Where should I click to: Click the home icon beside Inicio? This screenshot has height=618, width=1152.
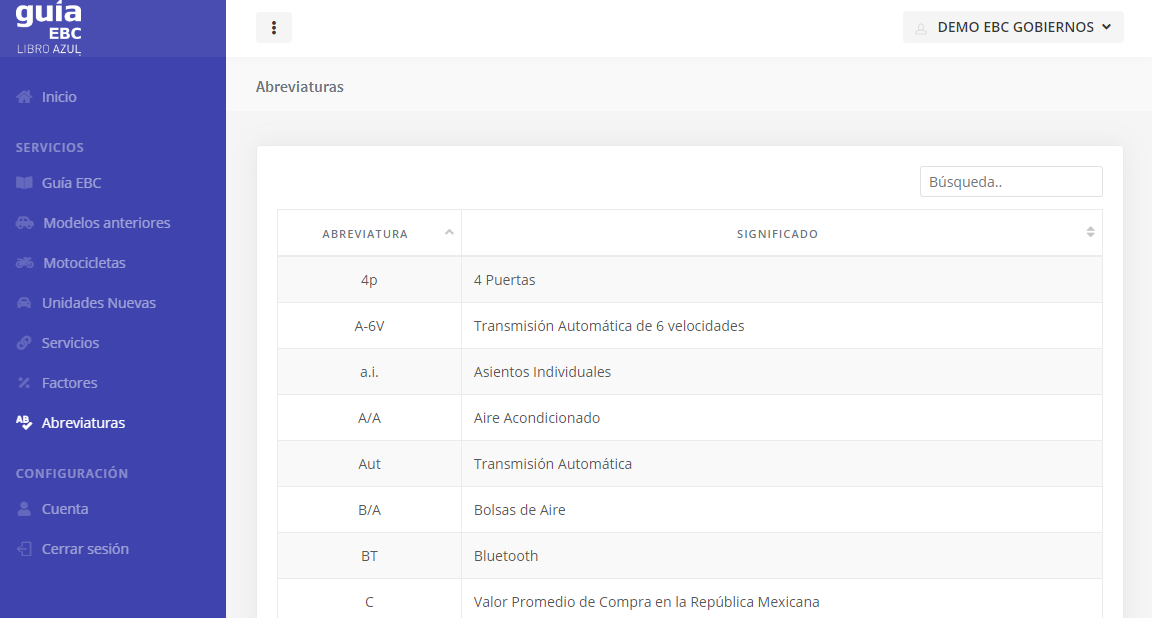(25, 97)
